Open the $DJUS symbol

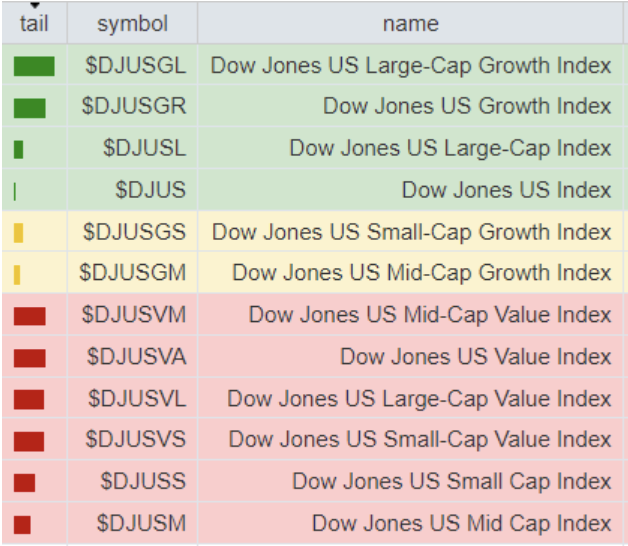(150, 190)
